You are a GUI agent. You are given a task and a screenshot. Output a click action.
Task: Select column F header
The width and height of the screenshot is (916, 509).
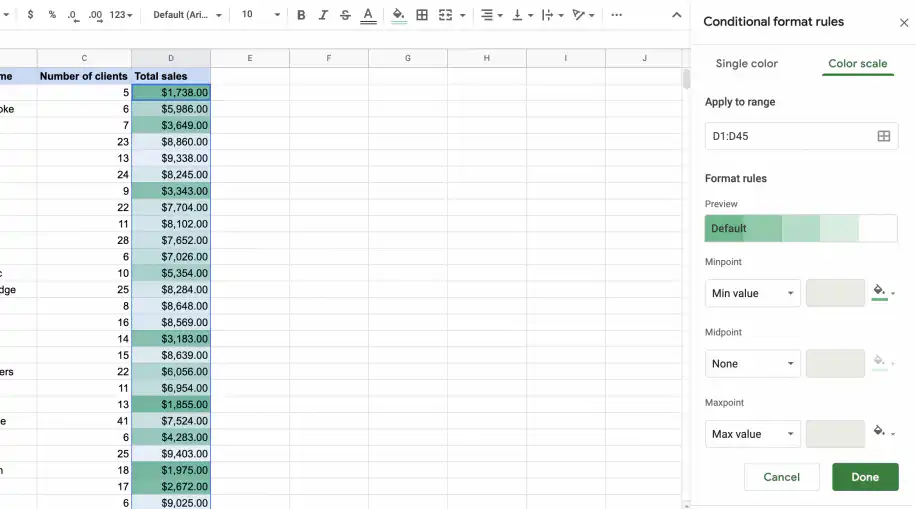(329, 58)
